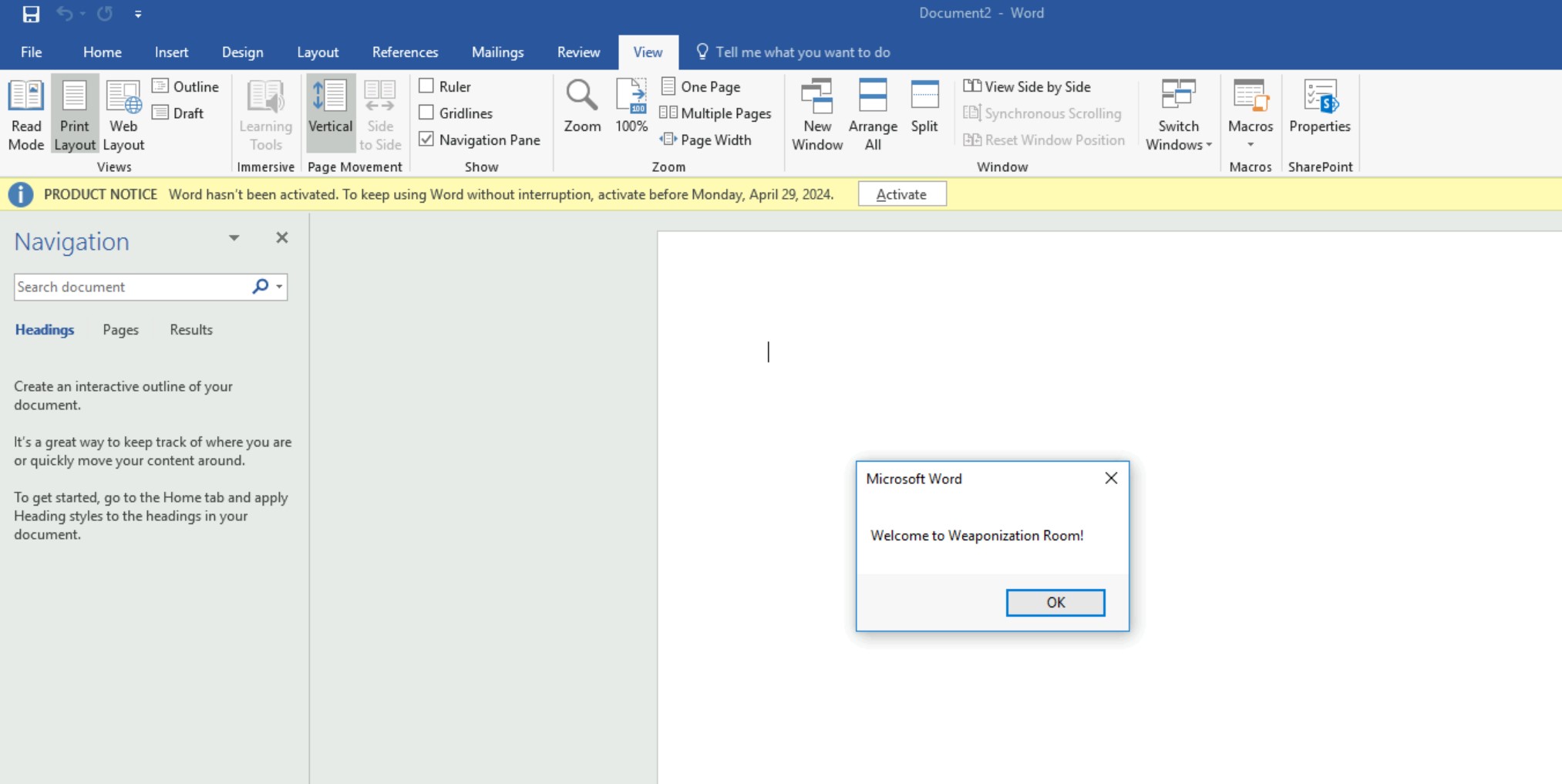Open the Insert ribbon tab
This screenshot has height=784, width=1562.
(171, 52)
